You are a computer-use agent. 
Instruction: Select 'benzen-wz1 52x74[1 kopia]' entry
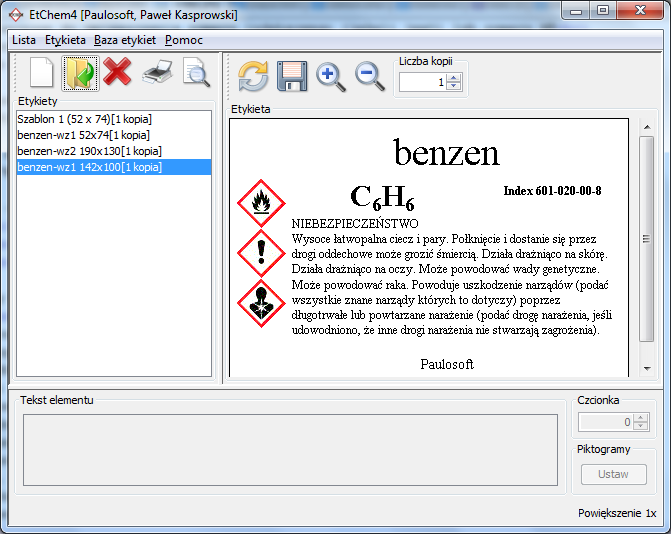tap(114, 135)
